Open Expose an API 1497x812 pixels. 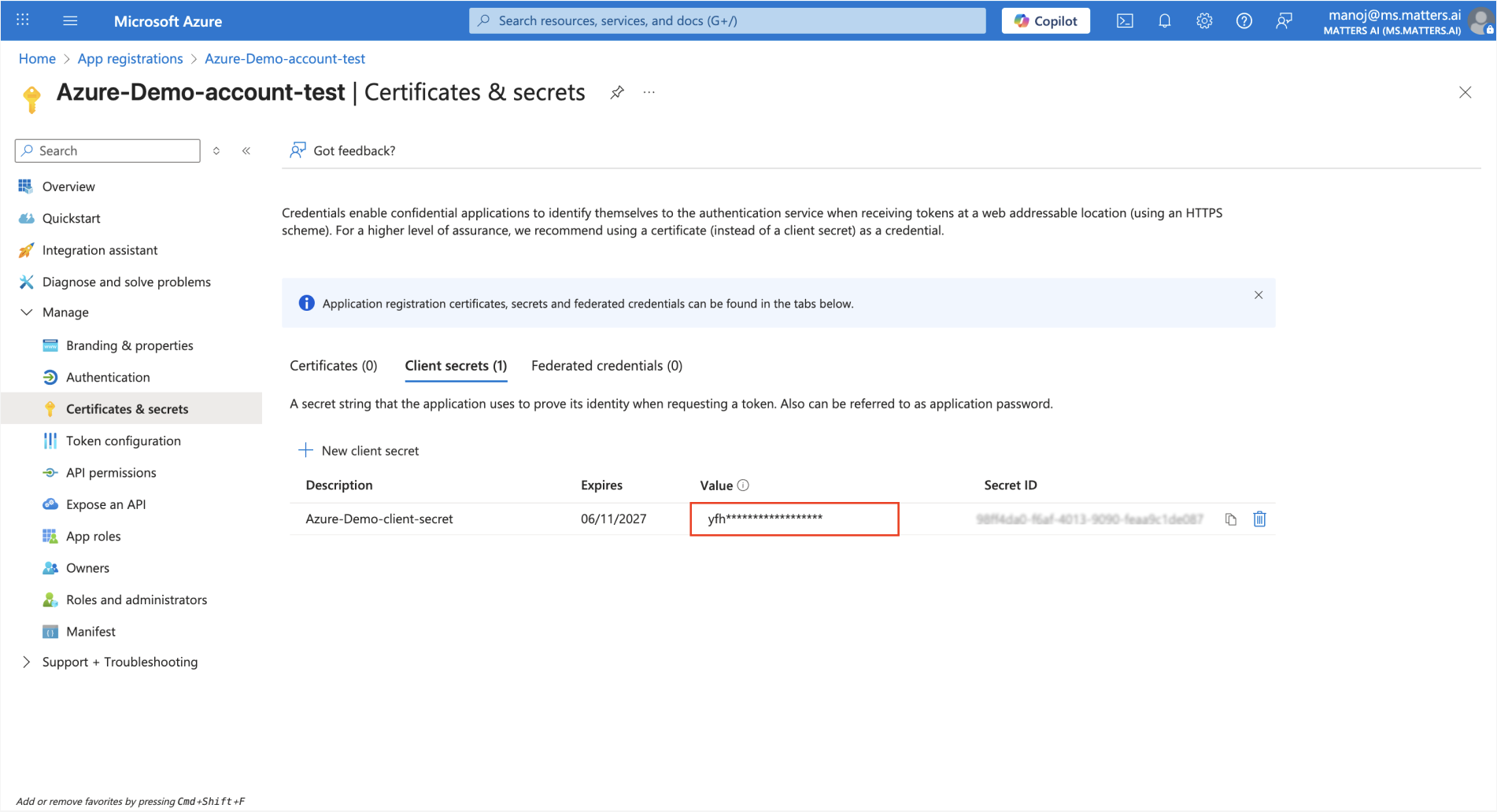105,504
